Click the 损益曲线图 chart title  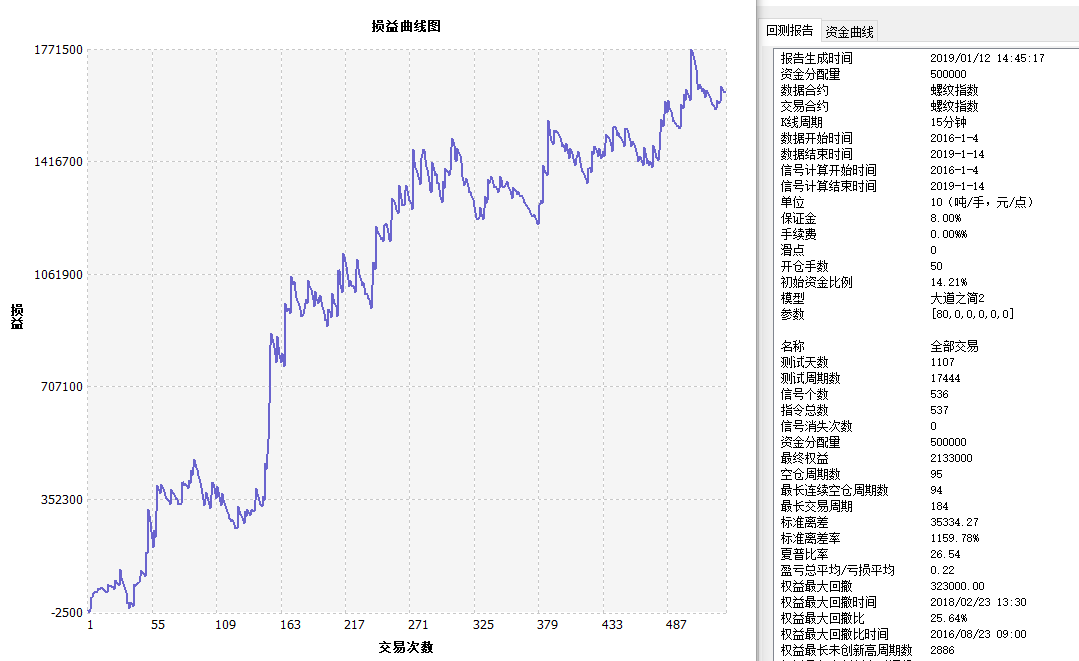pyautogui.click(x=406, y=26)
